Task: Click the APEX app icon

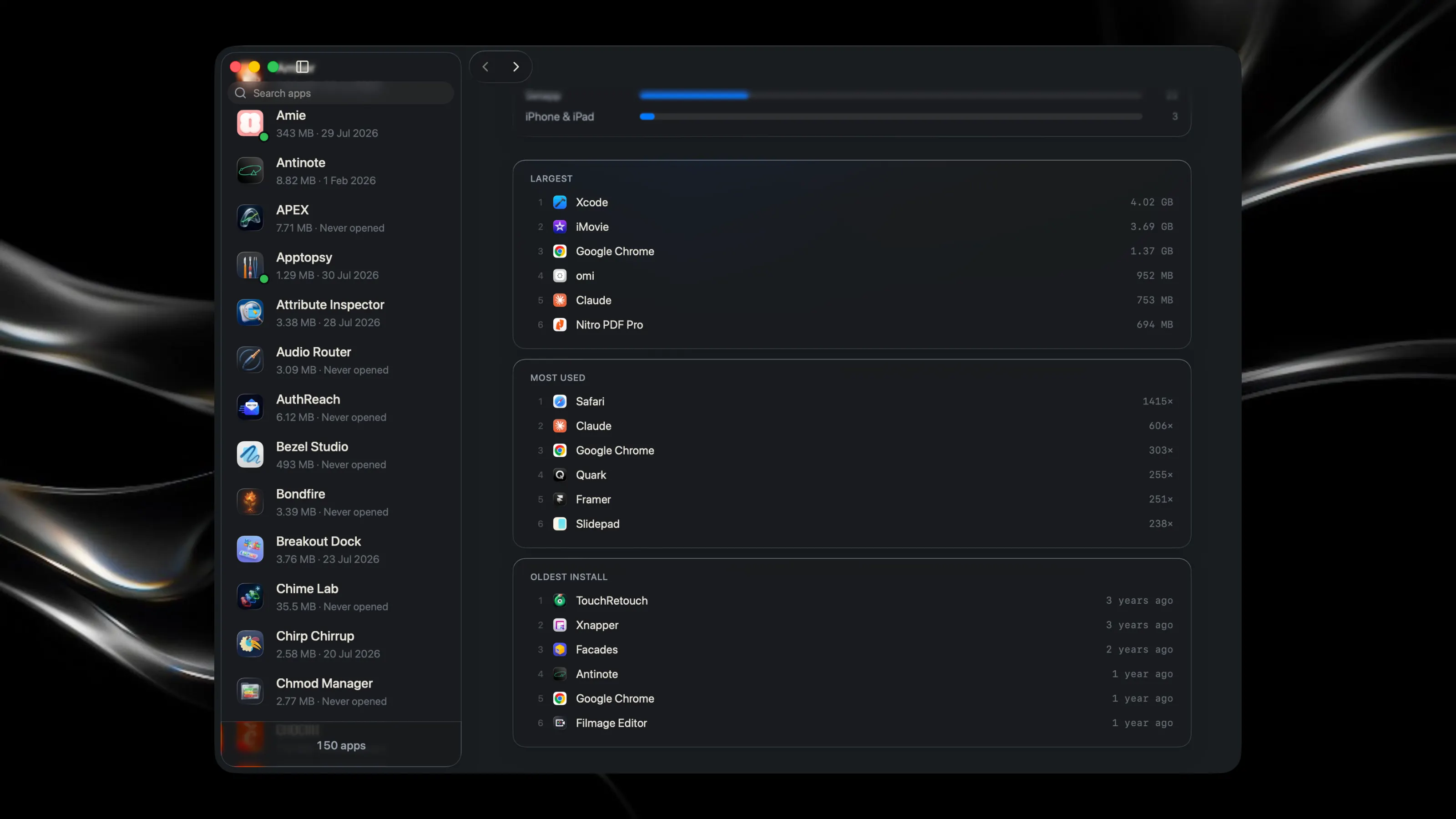Action: 250,218
